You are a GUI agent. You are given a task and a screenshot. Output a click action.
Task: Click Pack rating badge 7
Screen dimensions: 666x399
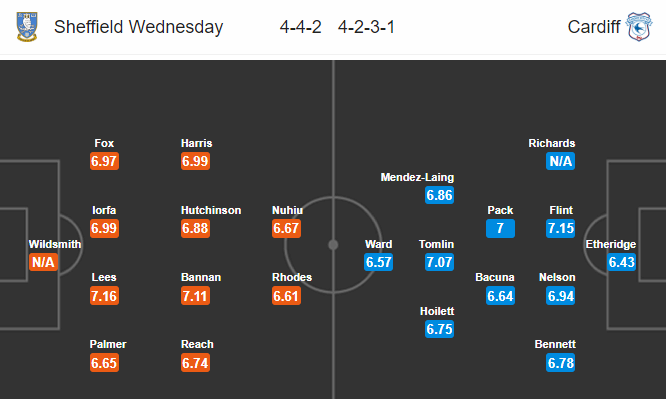click(500, 228)
